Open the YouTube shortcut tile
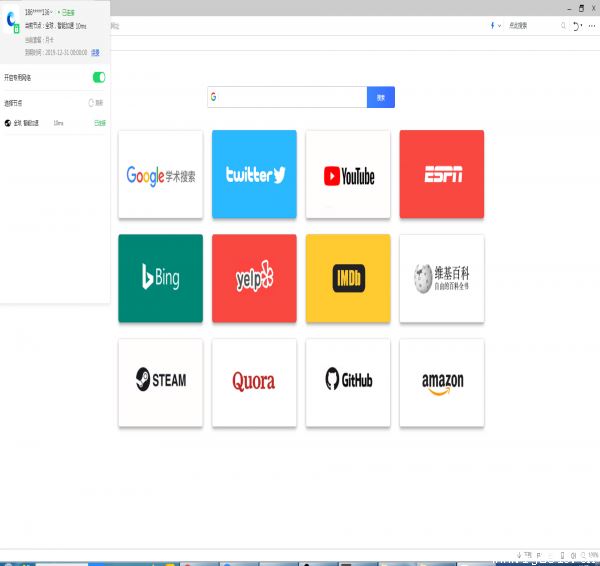Screen dimensions: 600x566 [x=348, y=174]
